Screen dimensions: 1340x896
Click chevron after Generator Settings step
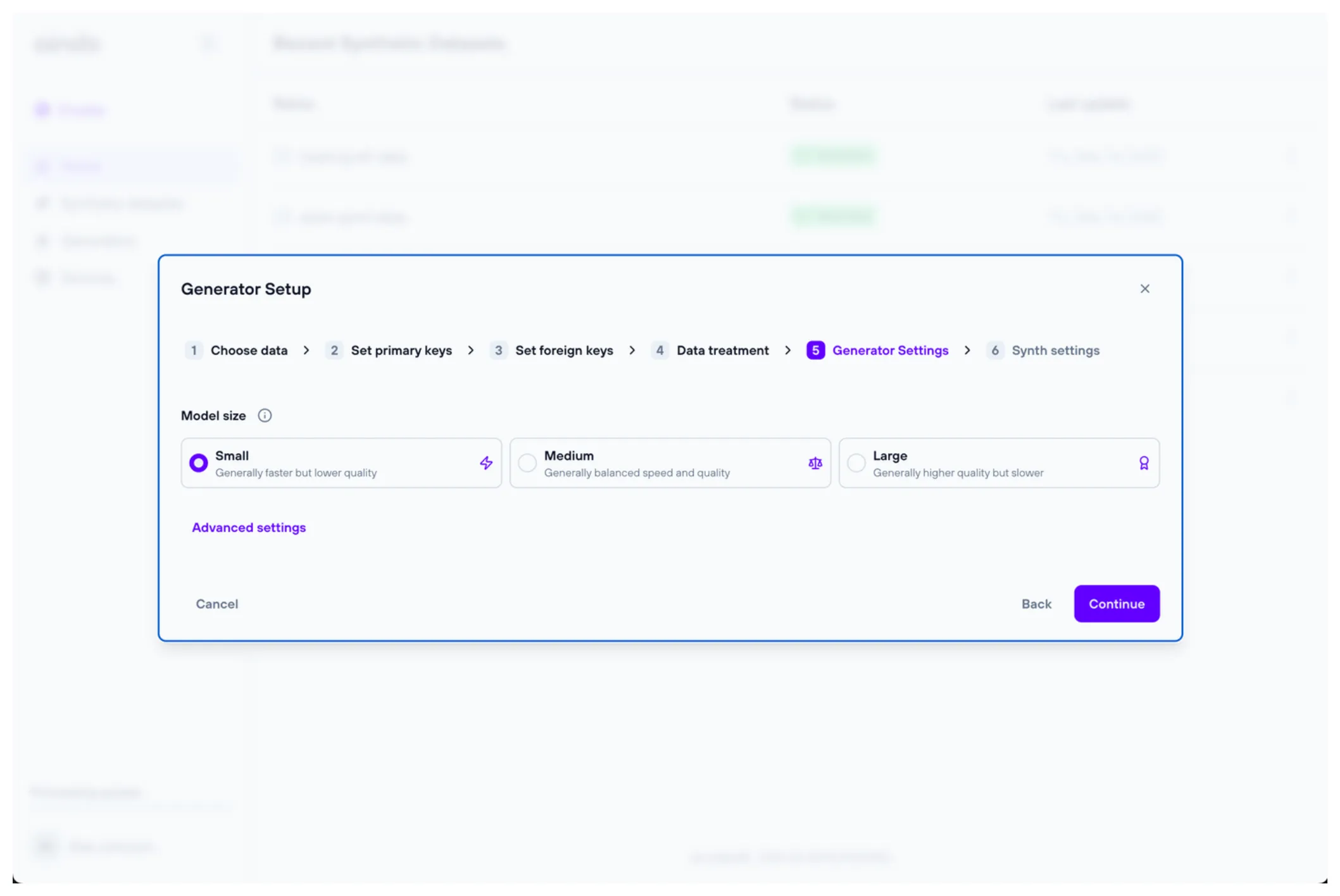tap(967, 351)
